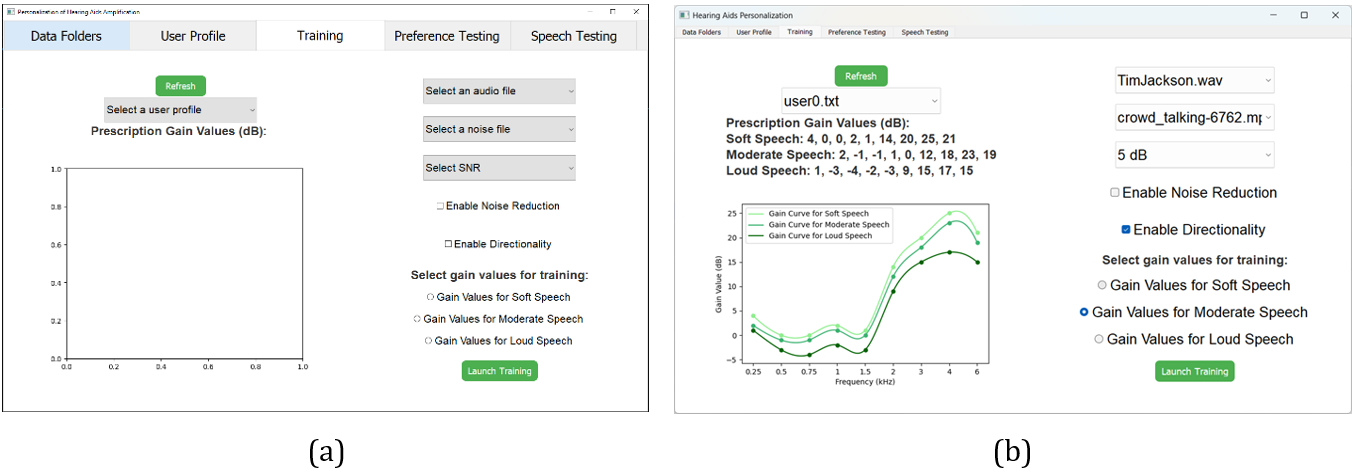Image resolution: width=1353 pixels, height=473 pixels.
Task: Expand the 'Select an audio file' dropdown
Action: (x=499, y=91)
